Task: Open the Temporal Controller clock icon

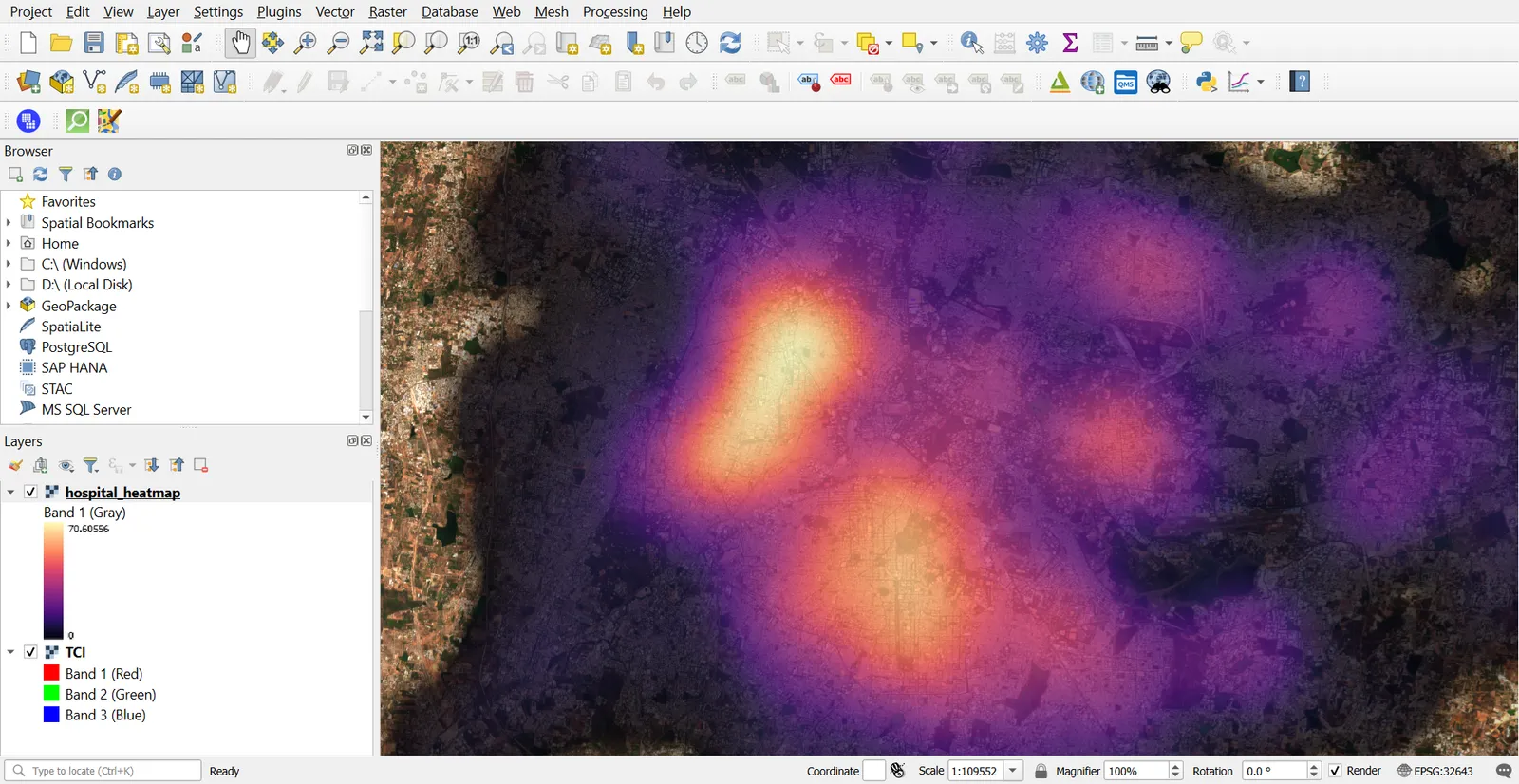Action: pos(697,43)
